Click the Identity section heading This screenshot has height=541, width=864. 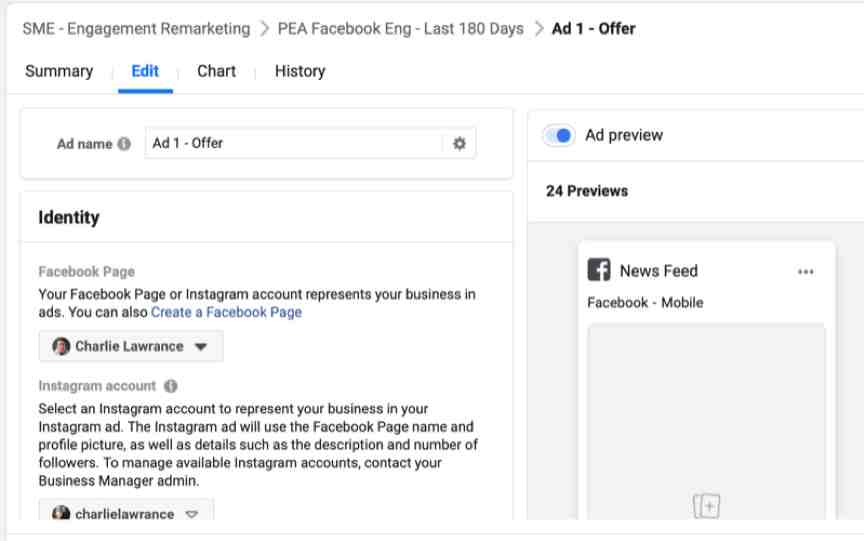[69, 218]
